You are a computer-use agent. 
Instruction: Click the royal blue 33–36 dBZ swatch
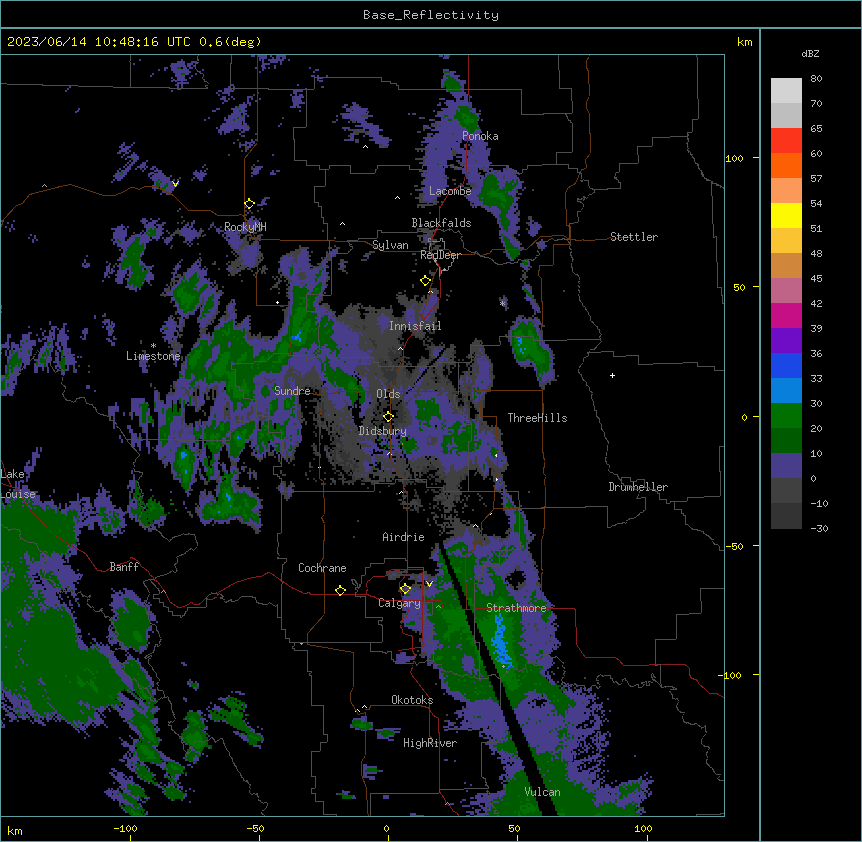[x=786, y=365]
